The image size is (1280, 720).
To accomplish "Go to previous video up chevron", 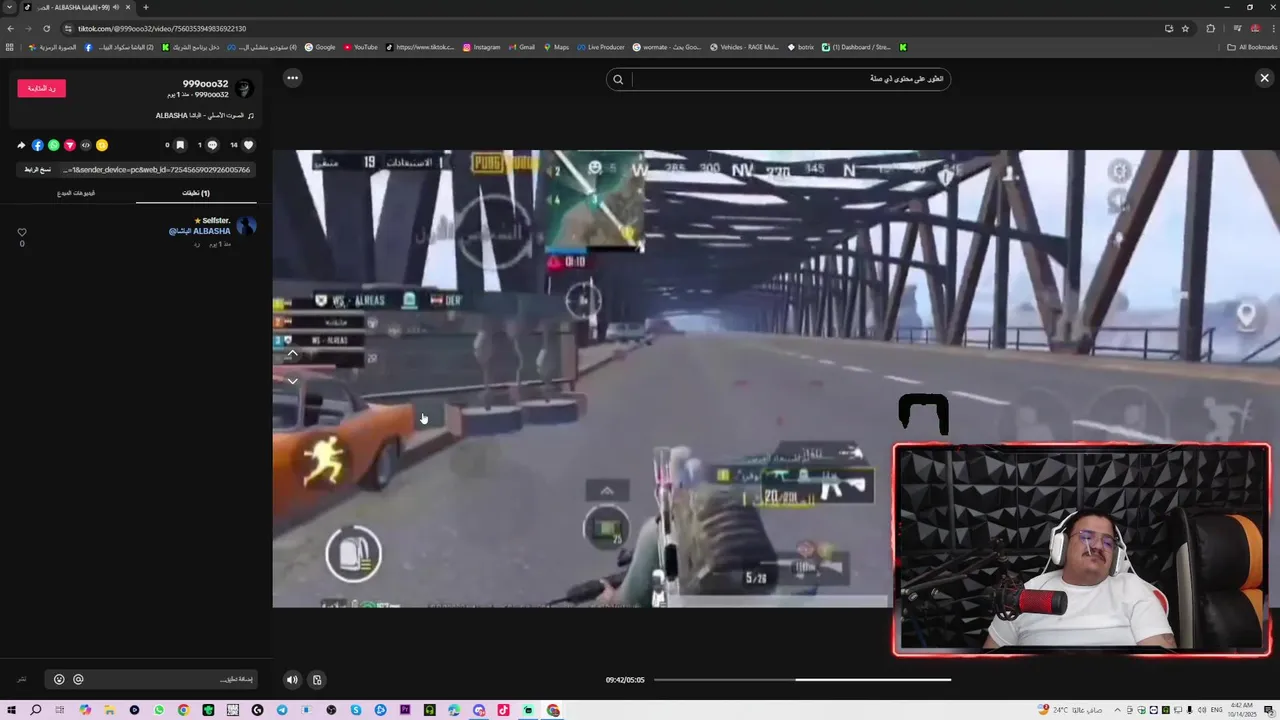I will (292, 354).
